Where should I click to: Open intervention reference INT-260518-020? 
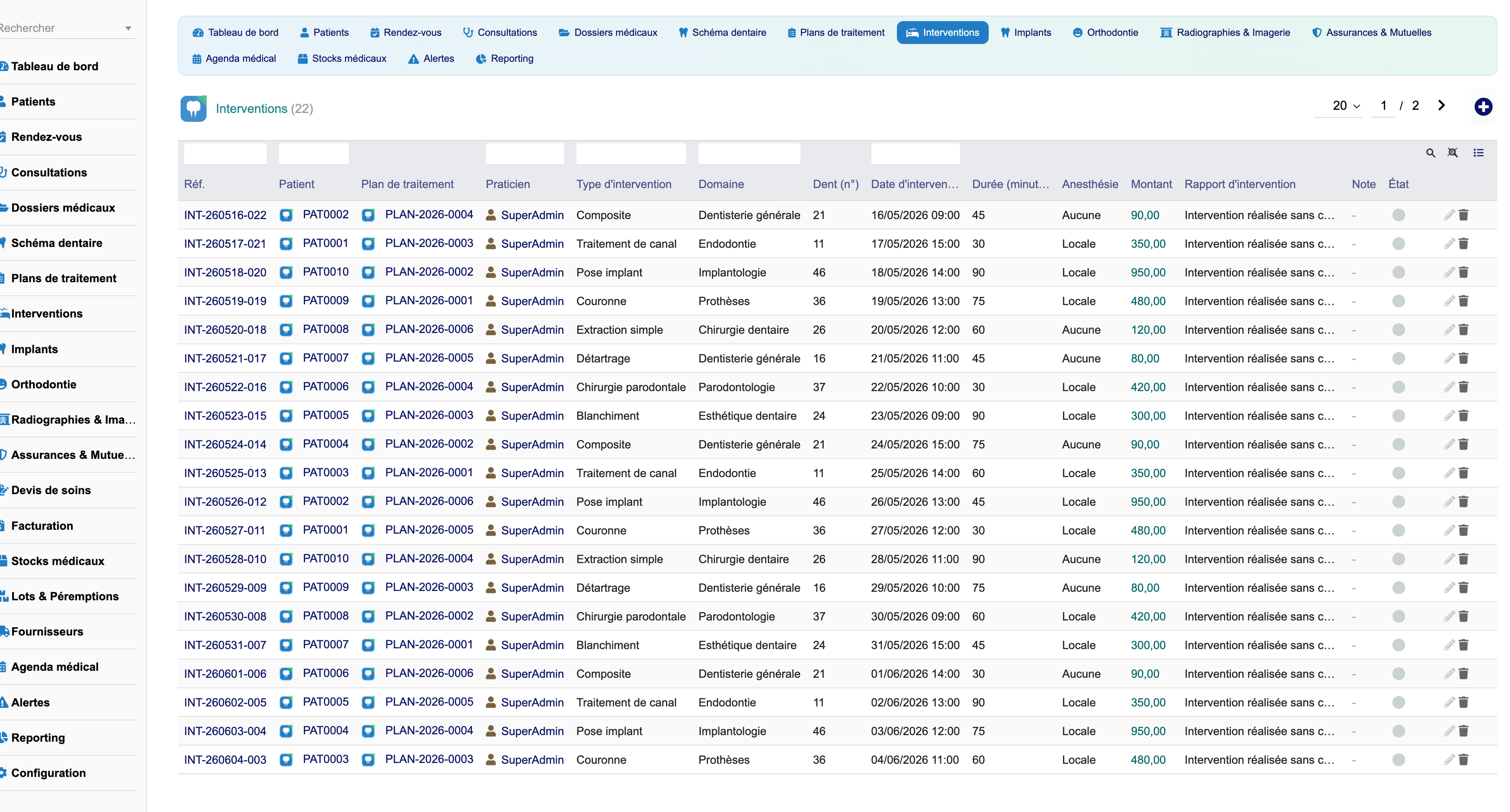pos(225,273)
